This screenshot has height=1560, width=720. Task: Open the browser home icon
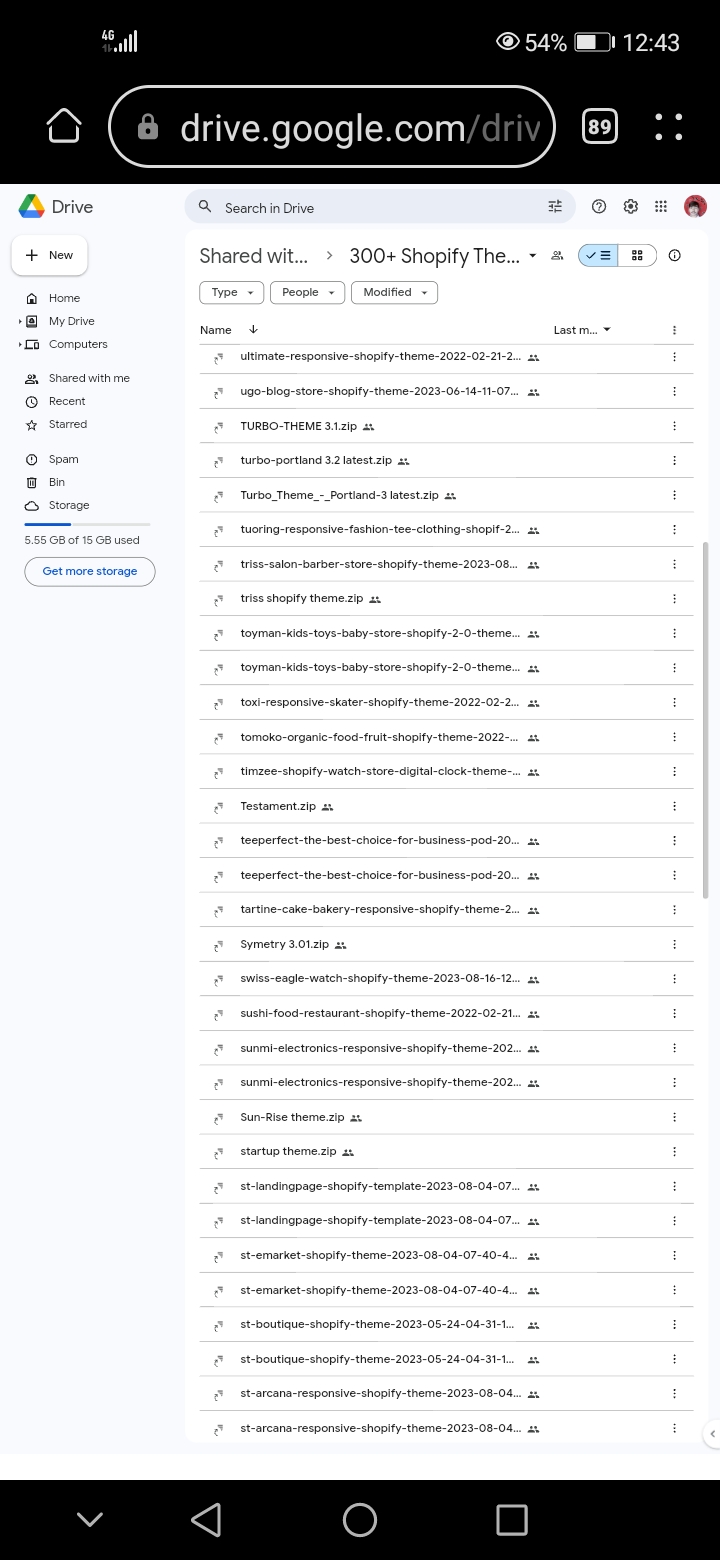pos(64,126)
